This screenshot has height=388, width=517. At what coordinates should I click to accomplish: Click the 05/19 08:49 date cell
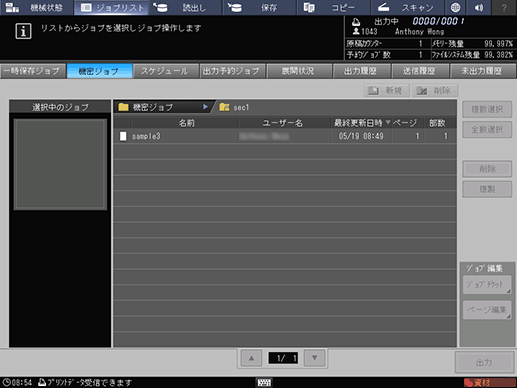click(x=361, y=136)
